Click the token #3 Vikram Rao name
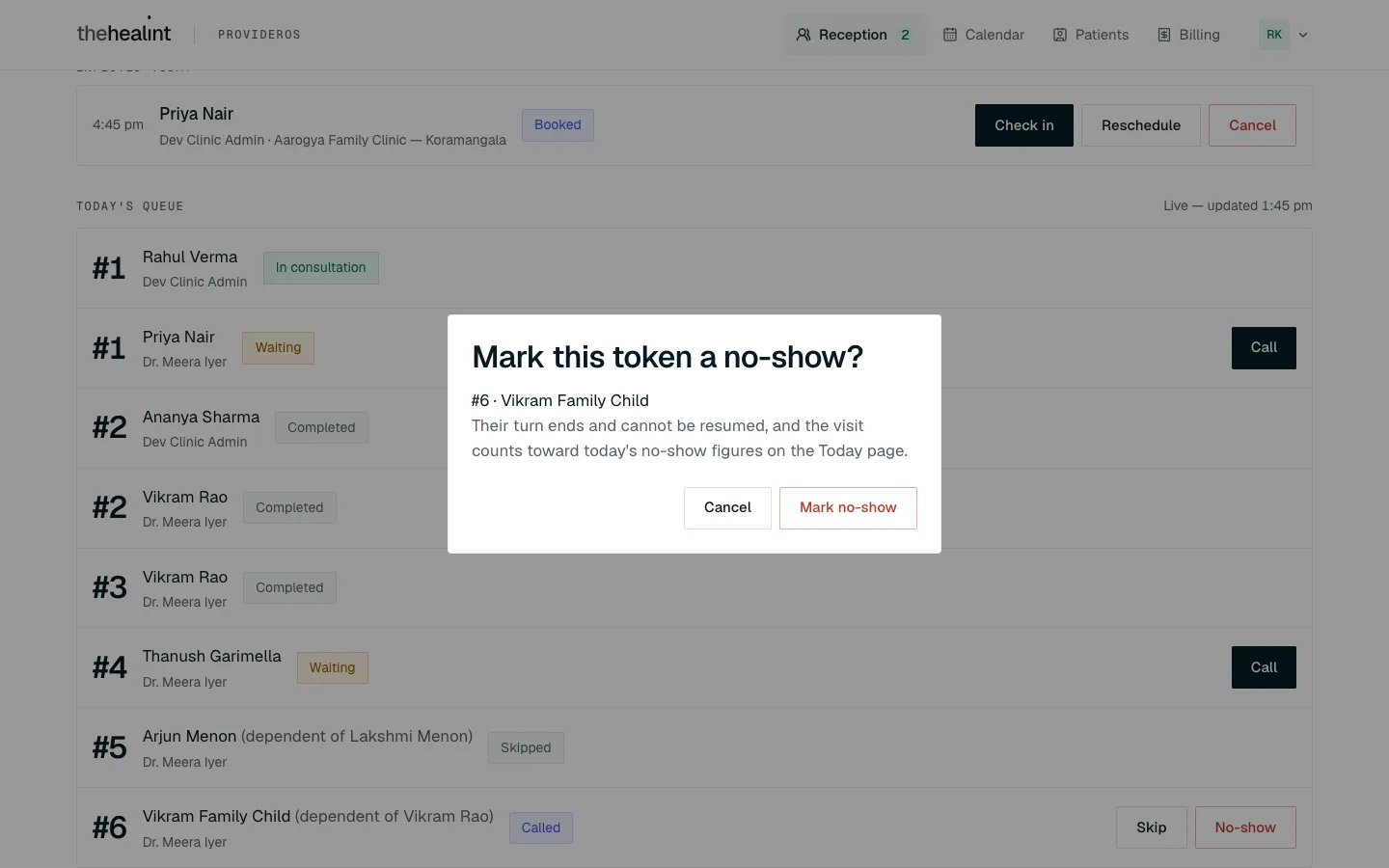This screenshot has height=868, width=1389. (185, 577)
